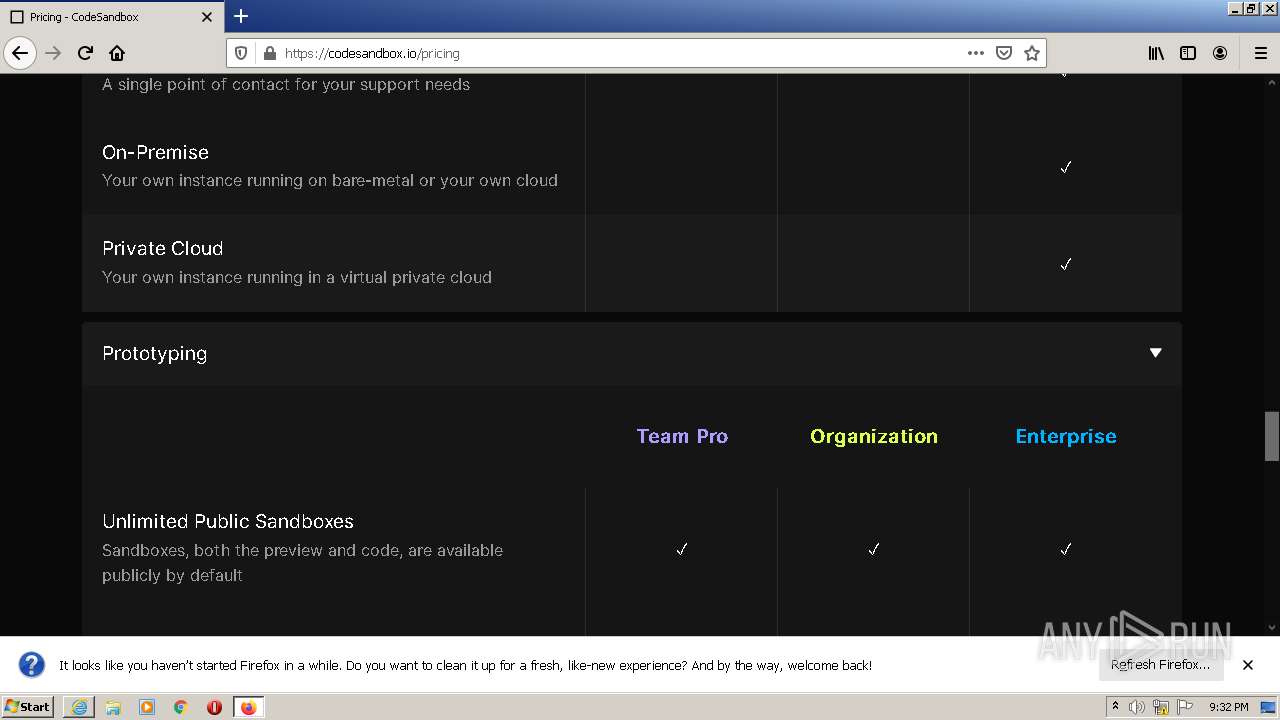Save page to Pocket
The height and width of the screenshot is (720, 1280).
1004,53
